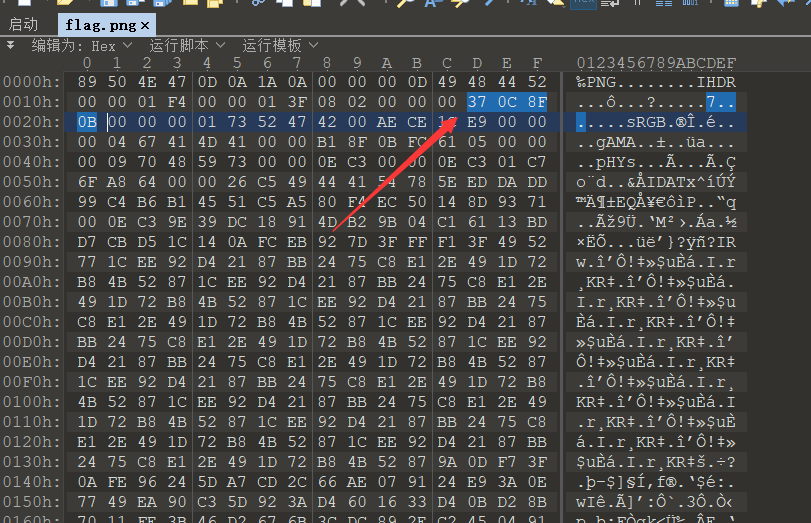Click the 0100h row address label
Viewport: 811px width, 523px height.
[x=31, y=402]
